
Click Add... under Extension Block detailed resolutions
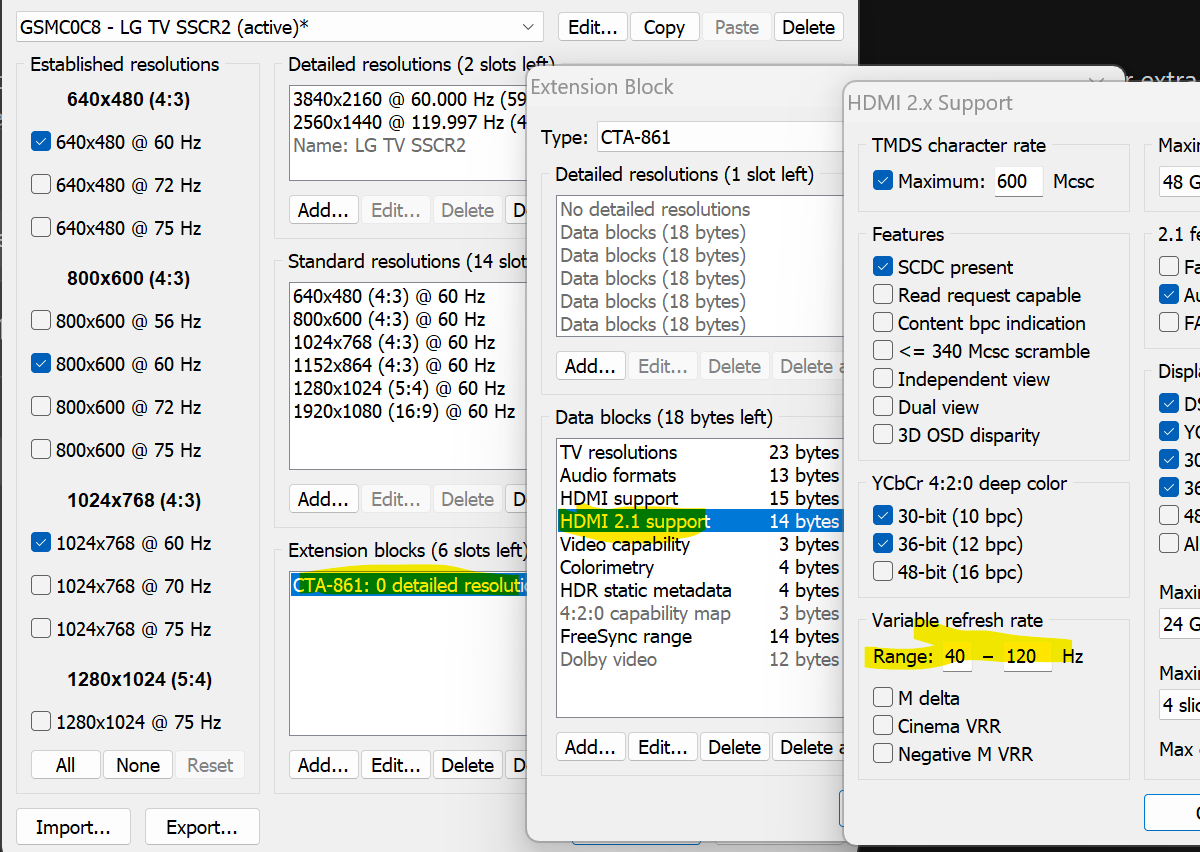click(x=591, y=366)
